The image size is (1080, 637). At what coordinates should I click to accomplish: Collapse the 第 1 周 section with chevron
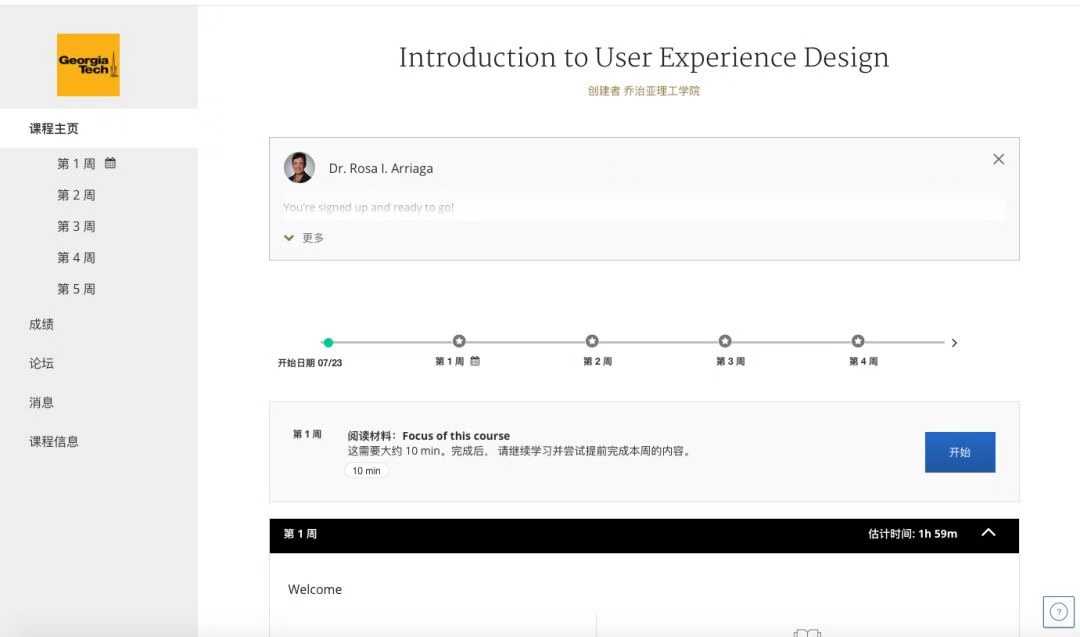point(988,533)
